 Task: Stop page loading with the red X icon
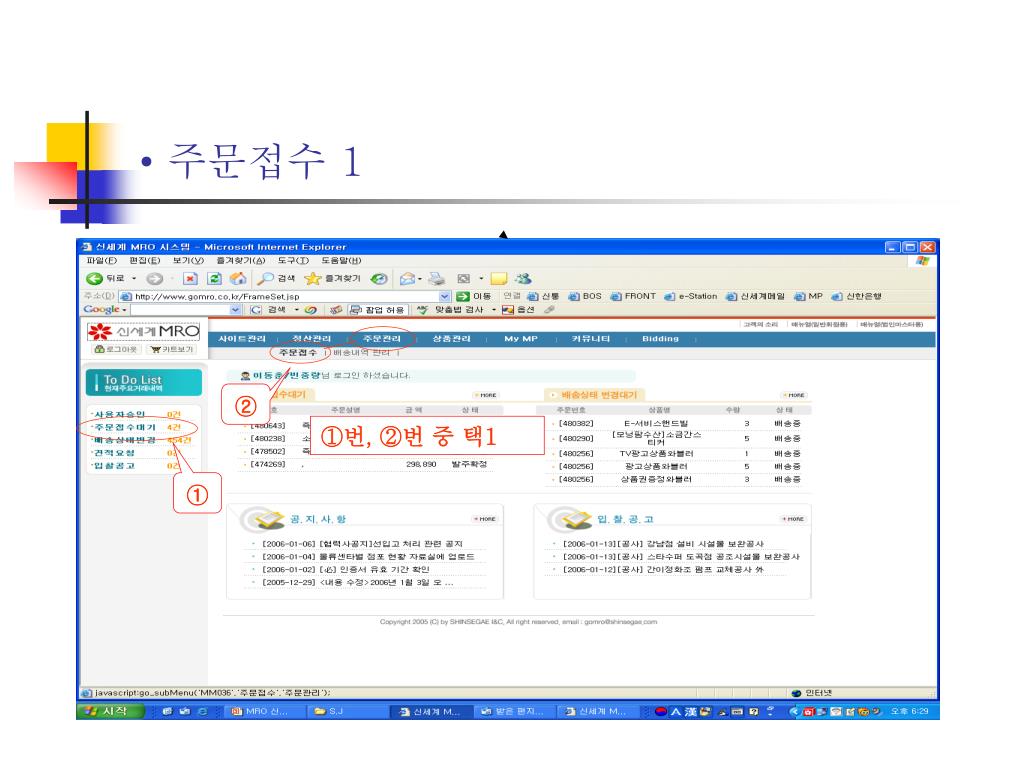pos(190,278)
